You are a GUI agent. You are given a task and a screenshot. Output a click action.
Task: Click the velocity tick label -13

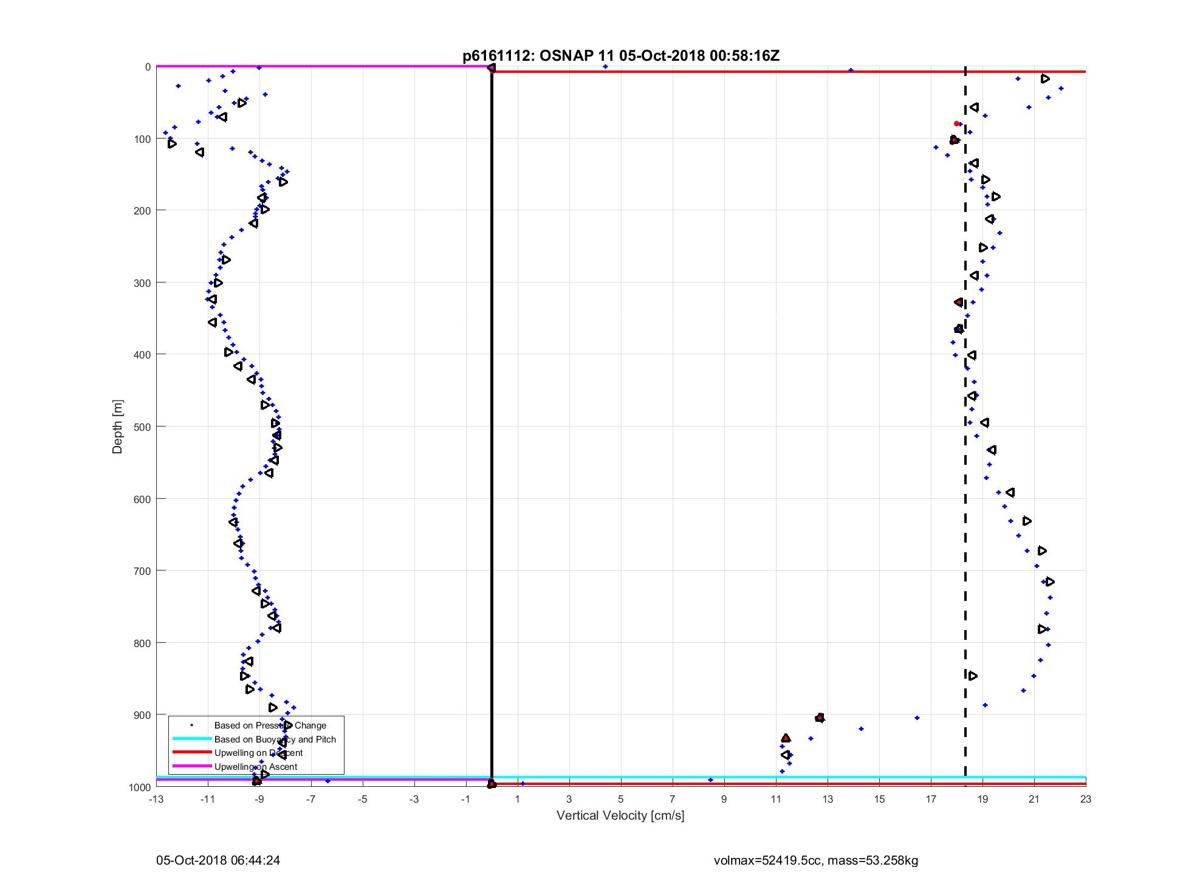[156, 800]
